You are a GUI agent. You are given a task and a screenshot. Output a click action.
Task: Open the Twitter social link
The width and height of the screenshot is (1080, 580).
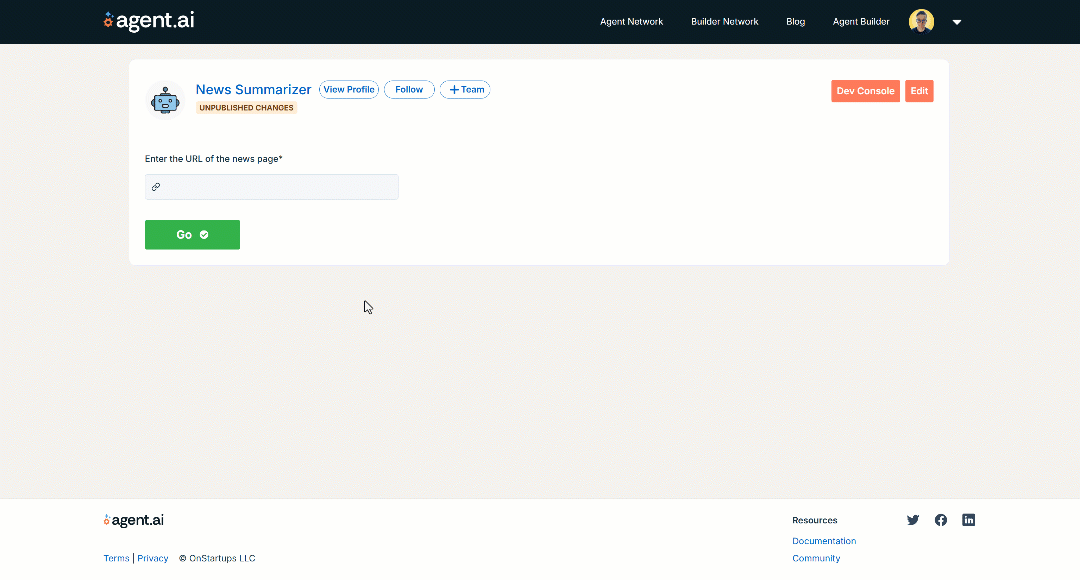click(x=913, y=520)
